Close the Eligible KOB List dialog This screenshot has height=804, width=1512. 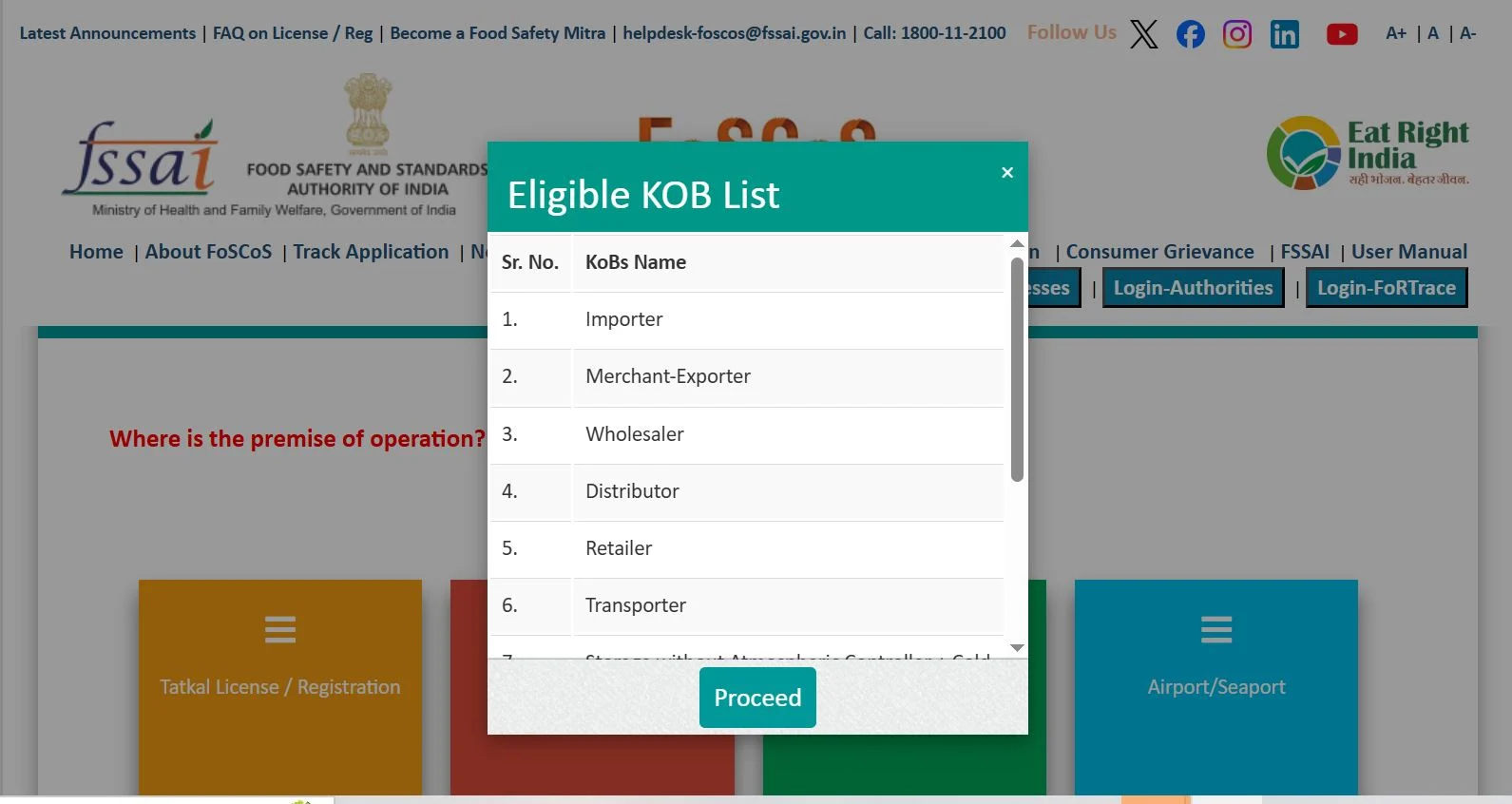(1007, 172)
